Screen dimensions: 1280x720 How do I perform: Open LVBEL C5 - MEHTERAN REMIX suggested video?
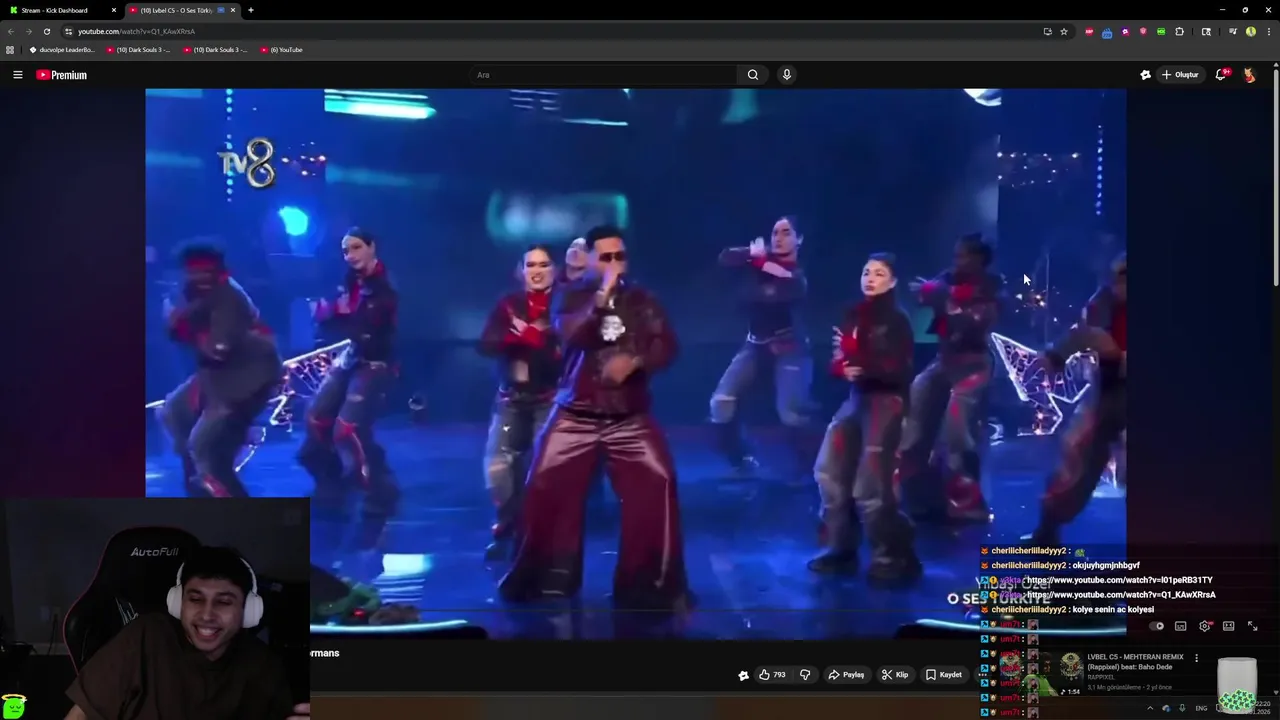click(x=1135, y=661)
